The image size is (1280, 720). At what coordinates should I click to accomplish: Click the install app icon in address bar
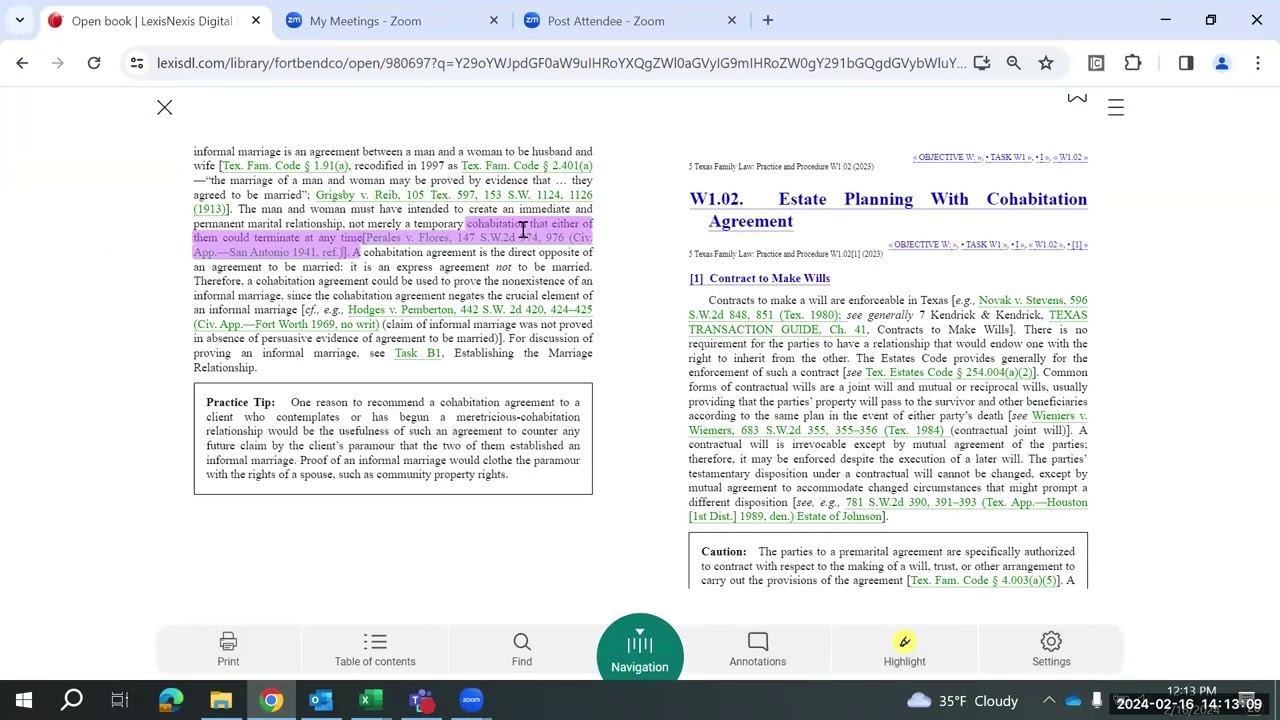(x=982, y=63)
